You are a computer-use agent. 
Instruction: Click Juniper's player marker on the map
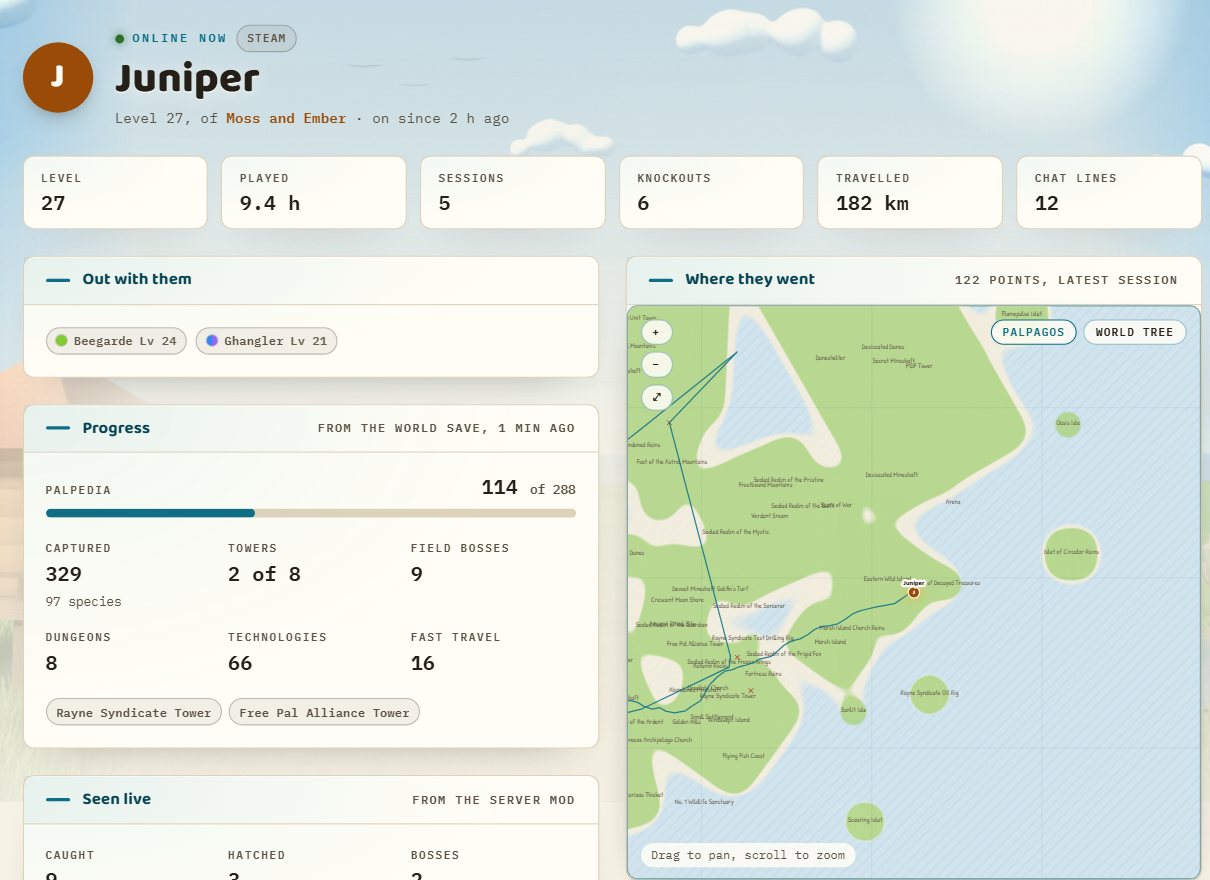pos(913,592)
